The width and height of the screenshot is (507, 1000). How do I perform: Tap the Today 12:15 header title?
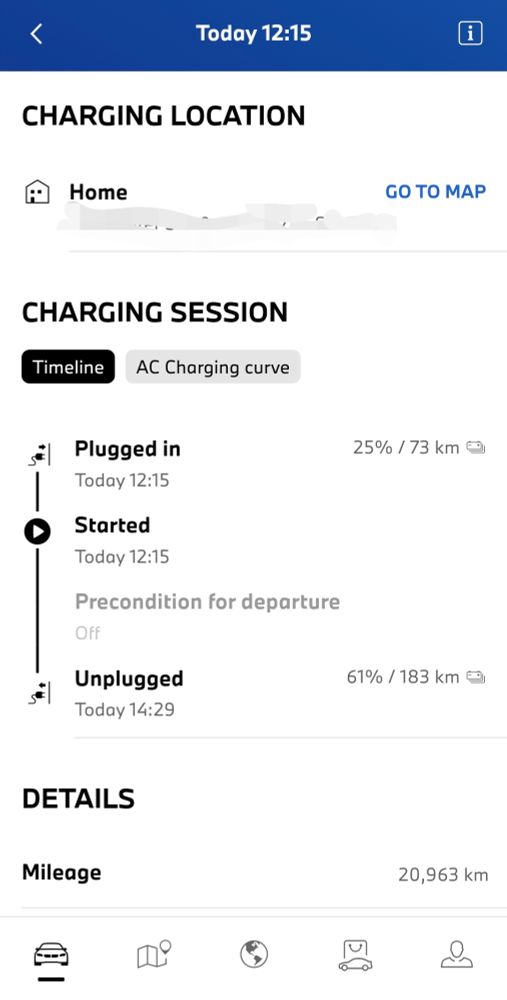click(x=254, y=33)
